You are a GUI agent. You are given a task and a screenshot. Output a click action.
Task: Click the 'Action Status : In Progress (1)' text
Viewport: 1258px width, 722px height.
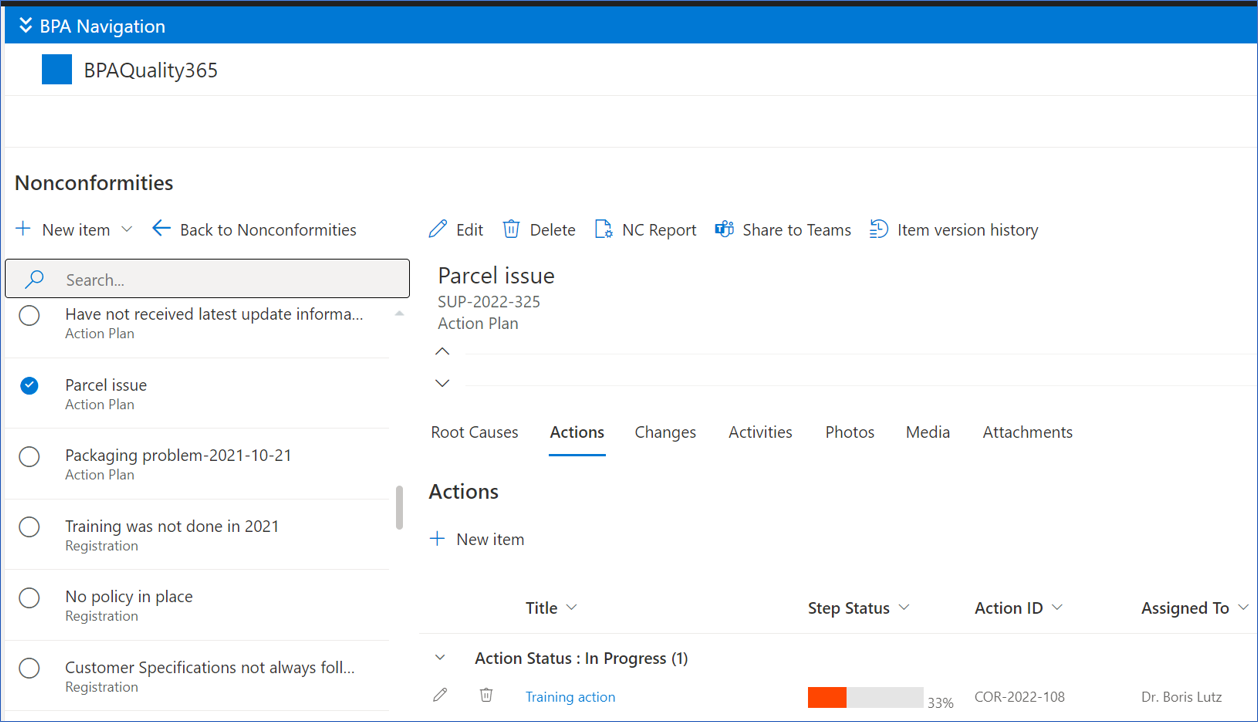tap(581, 658)
